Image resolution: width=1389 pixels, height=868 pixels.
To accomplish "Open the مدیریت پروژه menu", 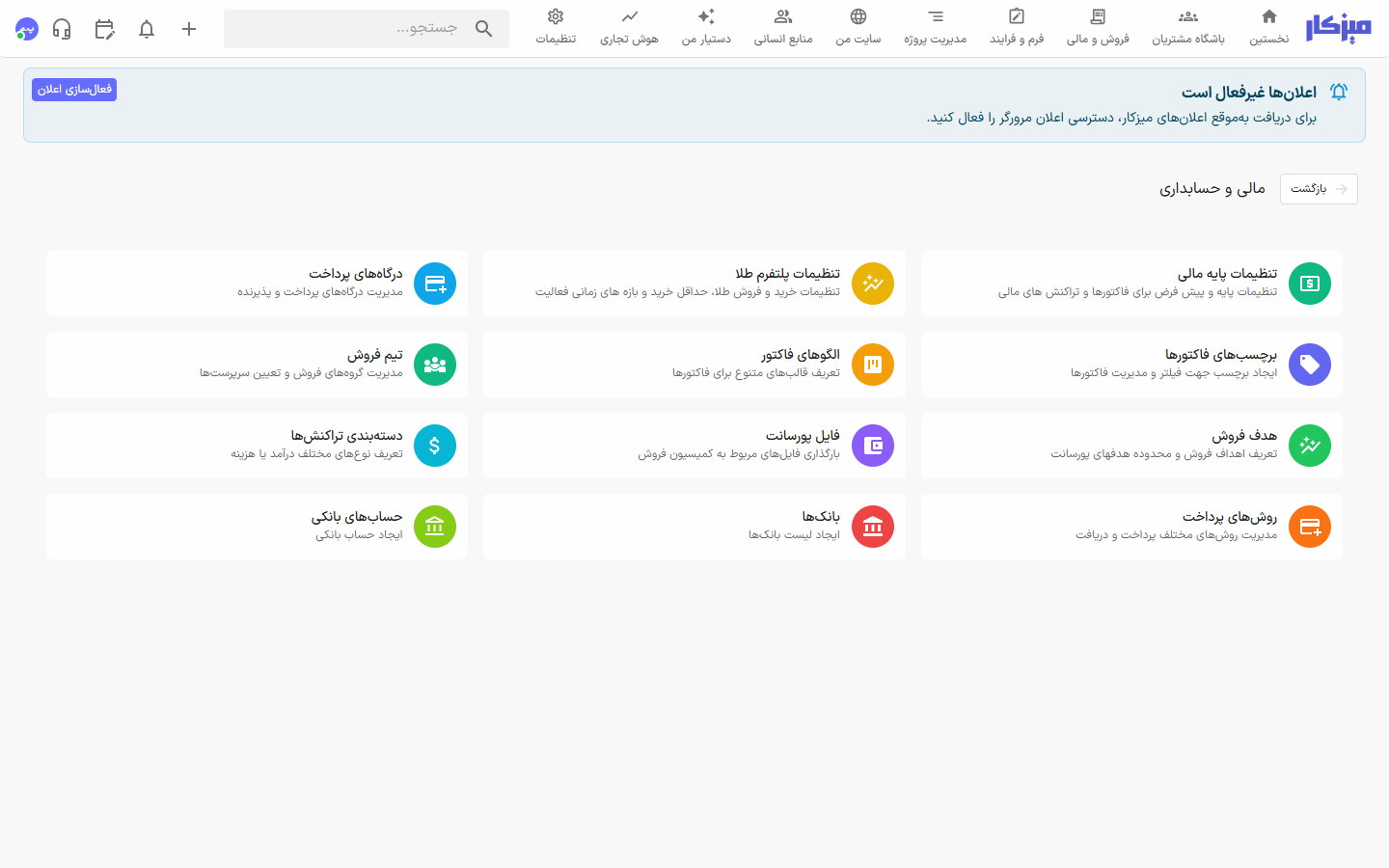I will coord(936,27).
